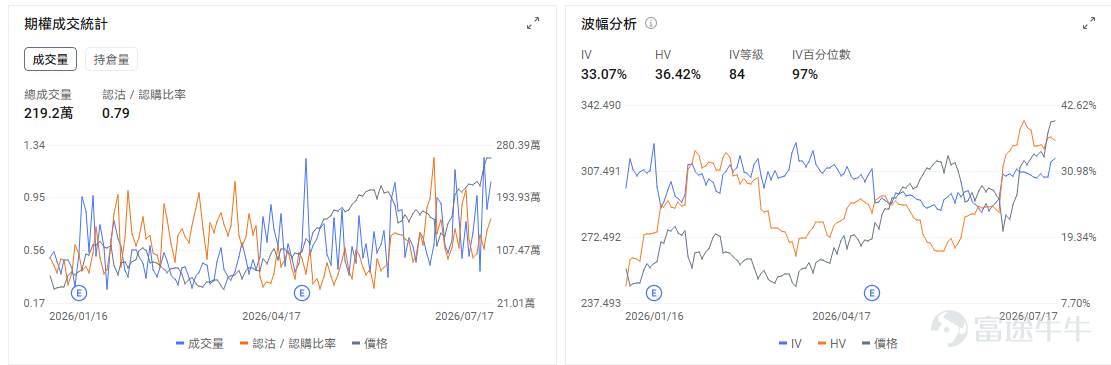Click the 總成交量 value 219.2萬
Screen dimensions: 1111x365
coord(48,113)
